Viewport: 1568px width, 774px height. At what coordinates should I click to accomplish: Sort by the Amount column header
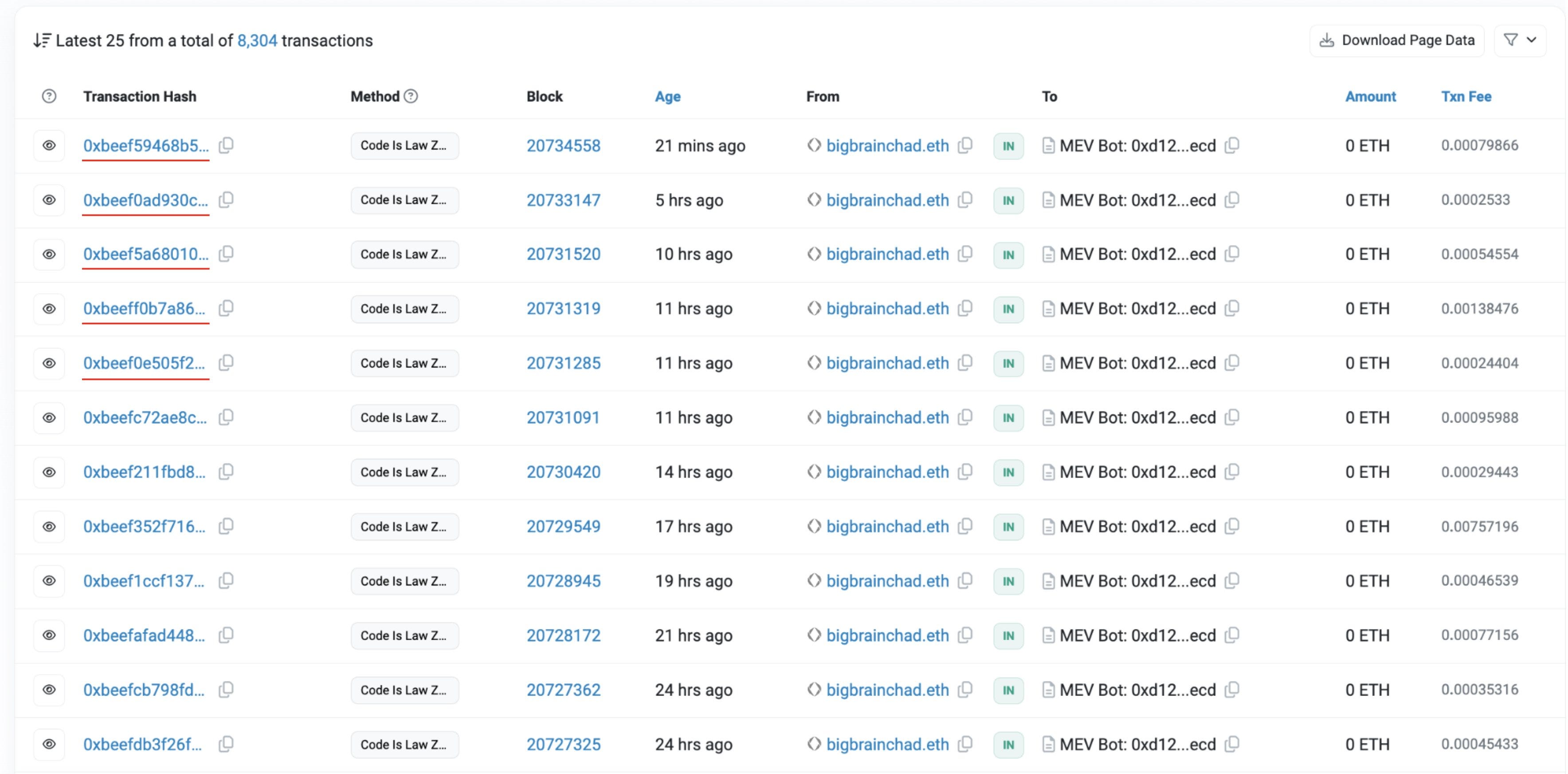[1370, 96]
